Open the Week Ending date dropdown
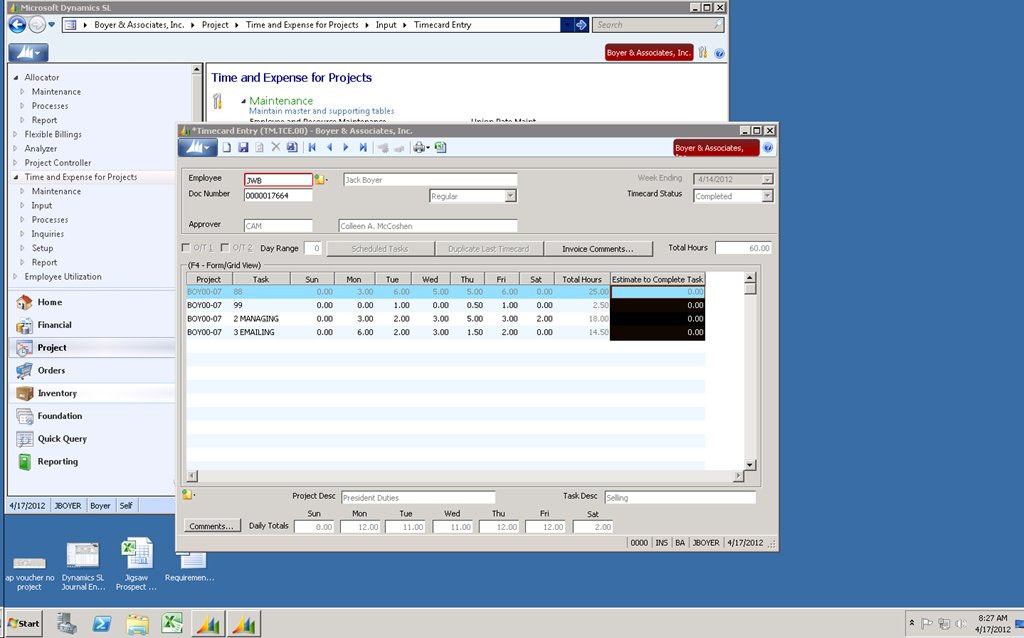 [767, 179]
